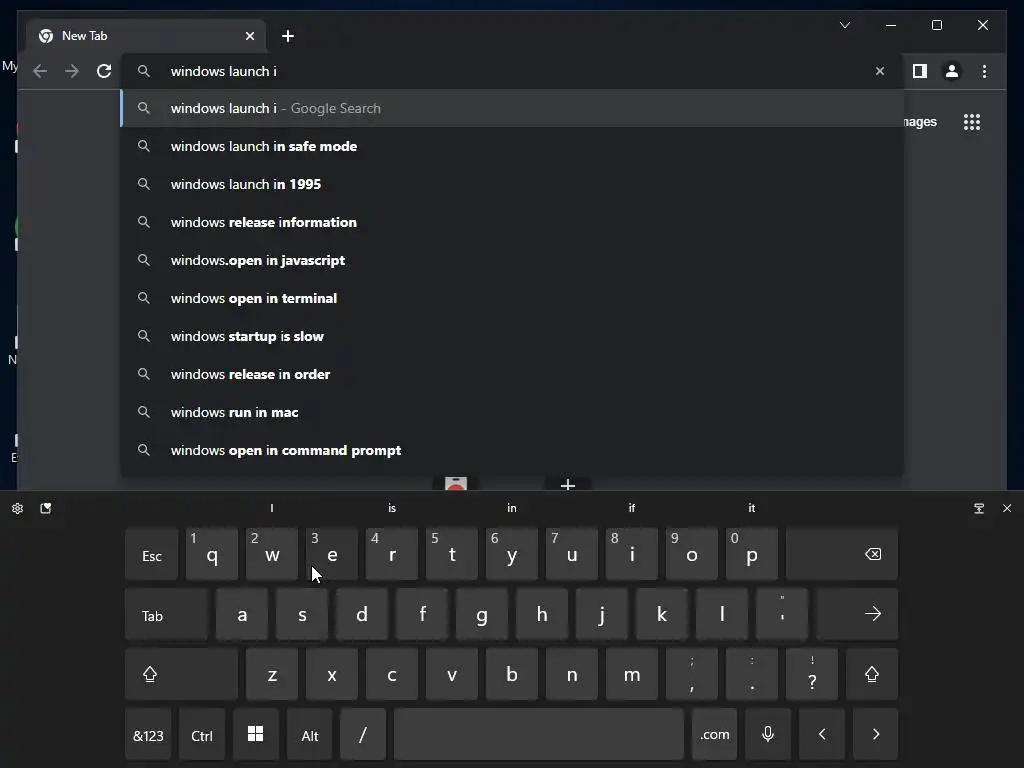The height and width of the screenshot is (768, 1024).
Task: Switch to the &123 symbols layout
Action: coord(148,735)
